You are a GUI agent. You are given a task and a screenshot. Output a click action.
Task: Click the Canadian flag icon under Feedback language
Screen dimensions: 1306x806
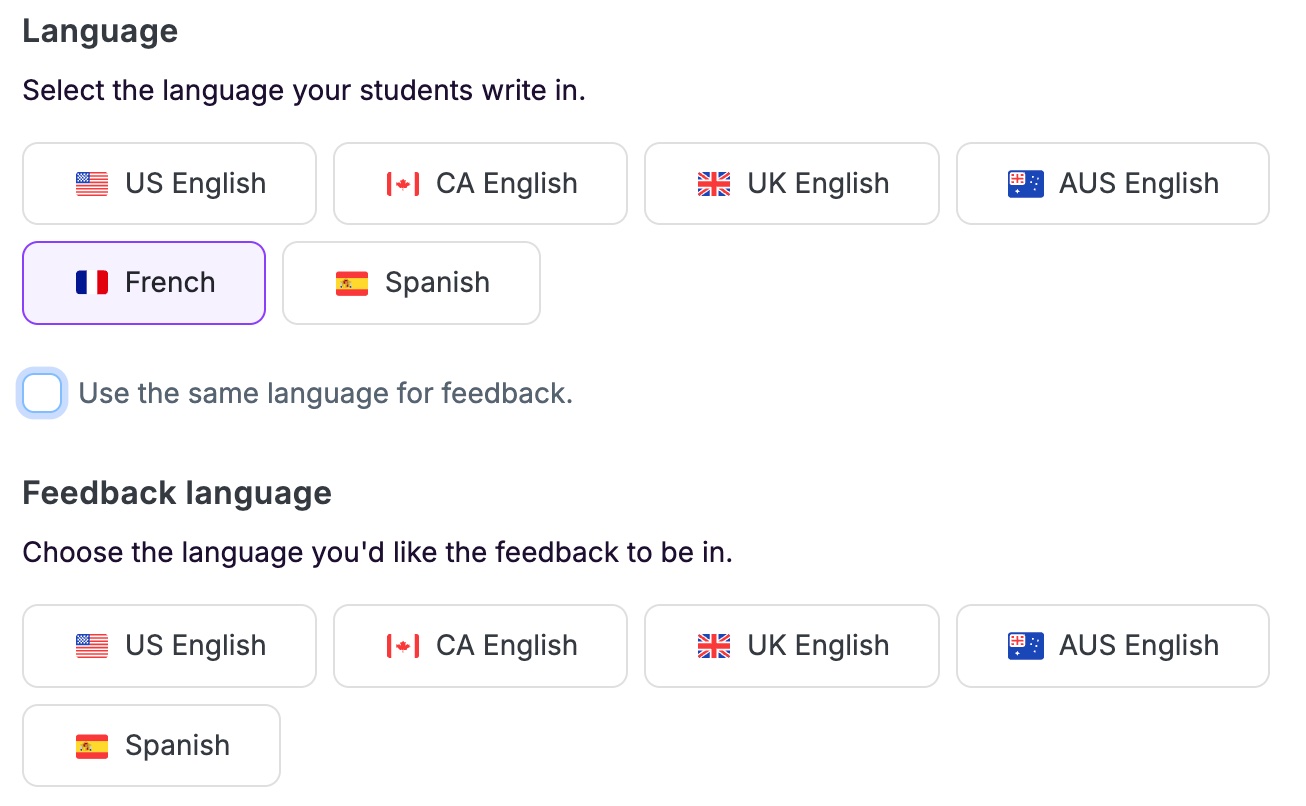point(403,646)
